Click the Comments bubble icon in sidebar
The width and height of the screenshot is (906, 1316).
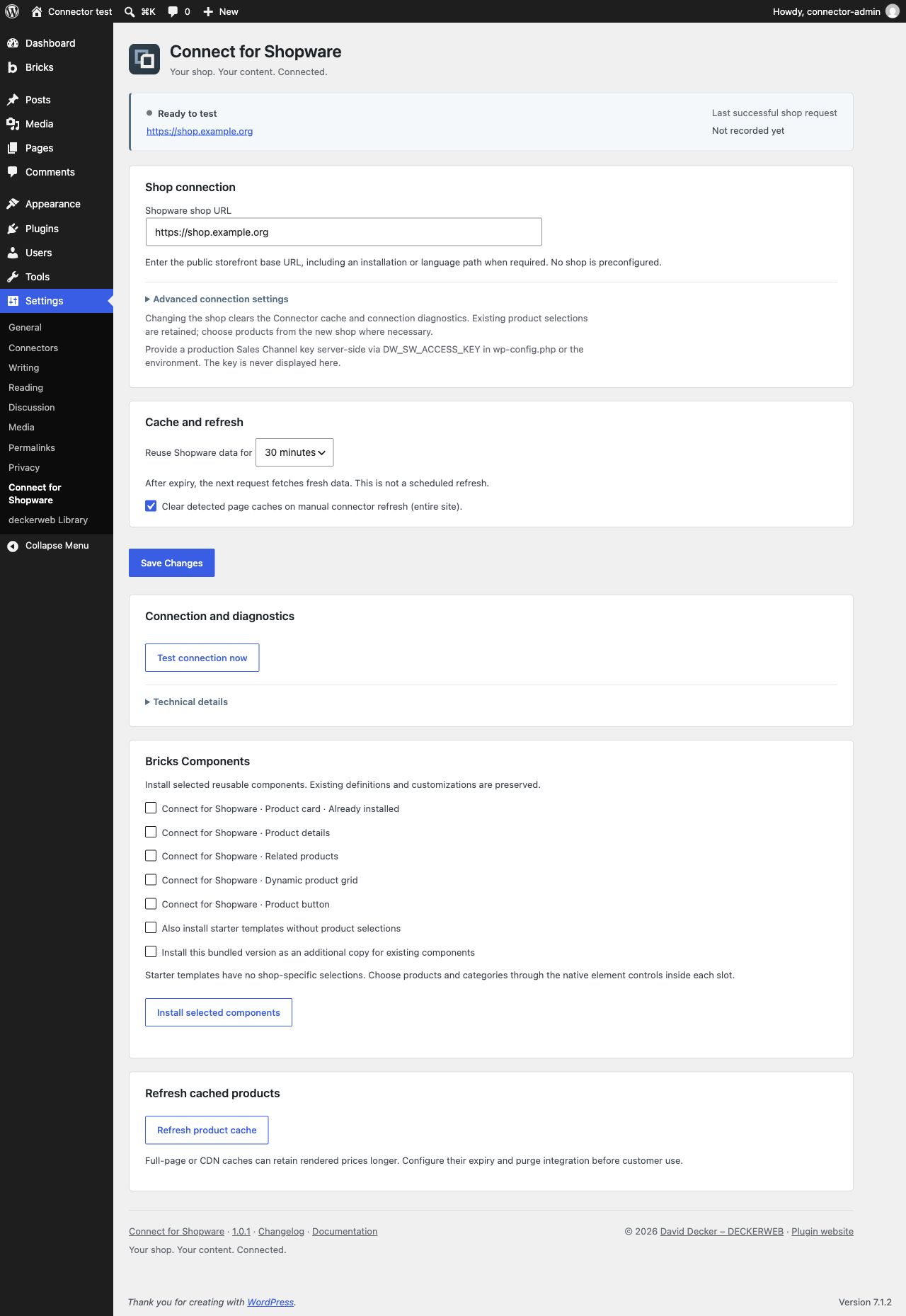pos(13,172)
